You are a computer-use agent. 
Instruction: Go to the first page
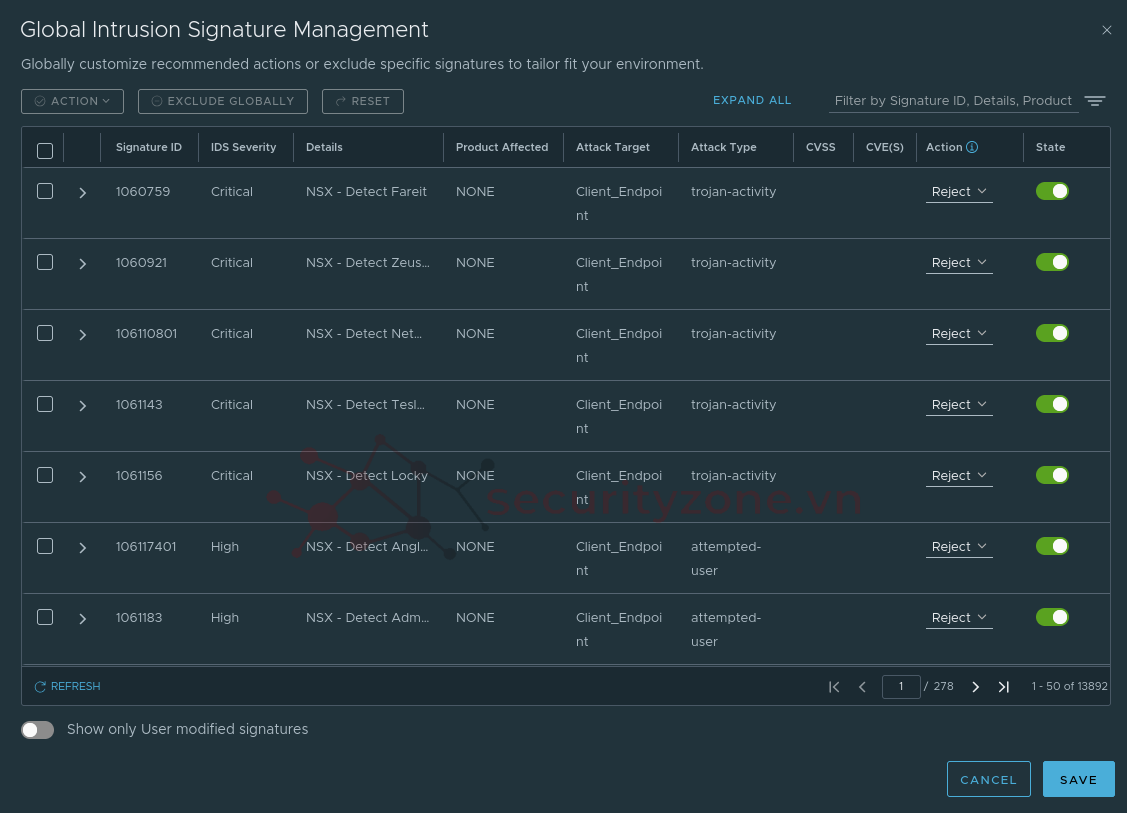click(x=834, y=687)
